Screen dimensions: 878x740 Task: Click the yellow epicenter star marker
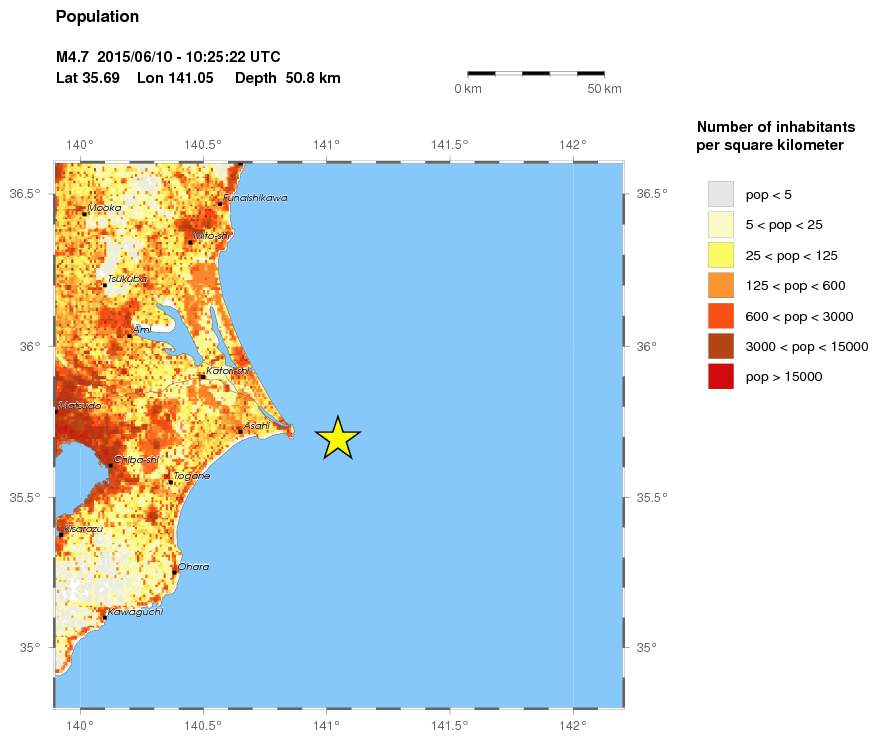[x=338, y=438]
